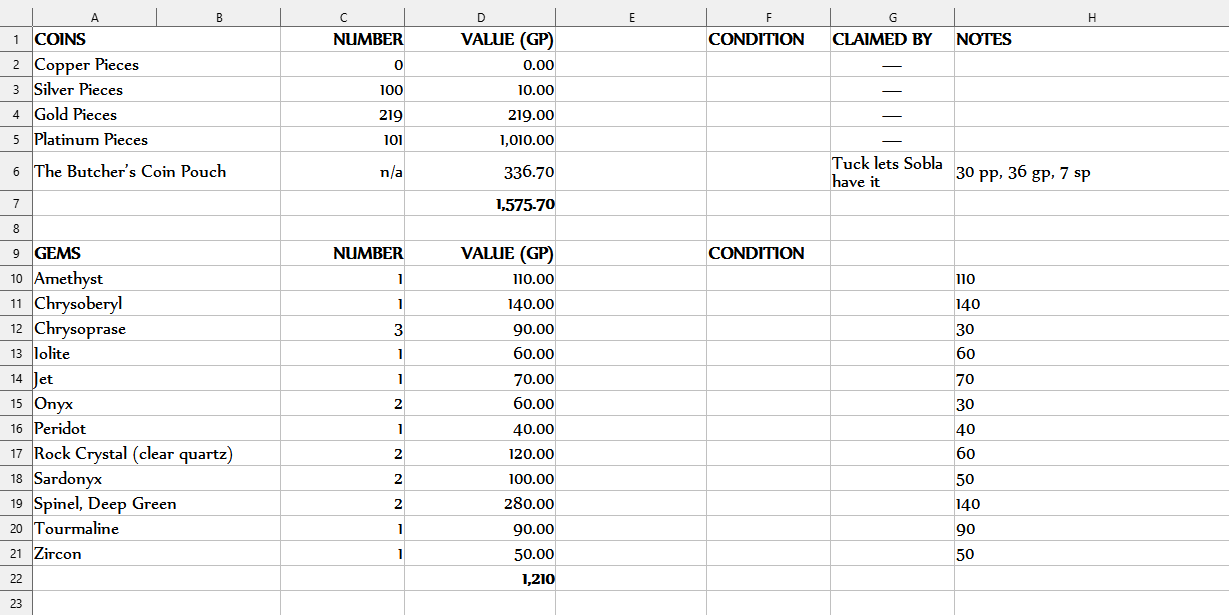The image size is (1229, 615).
Task: Click The Butcher's Coin Pouch cell
Action: click(130, 172)
